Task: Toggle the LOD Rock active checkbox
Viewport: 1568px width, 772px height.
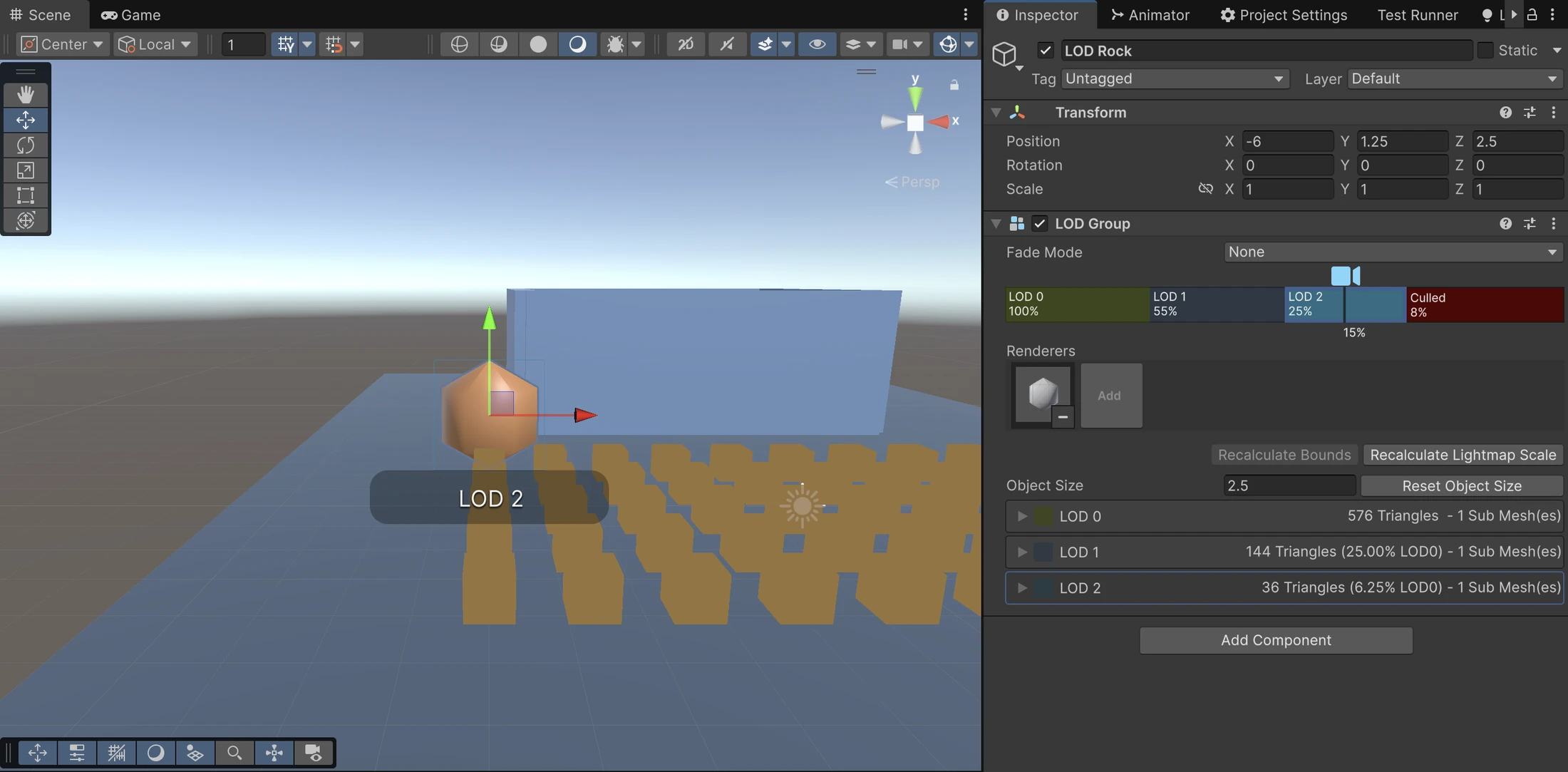Action: point(1045,50)
